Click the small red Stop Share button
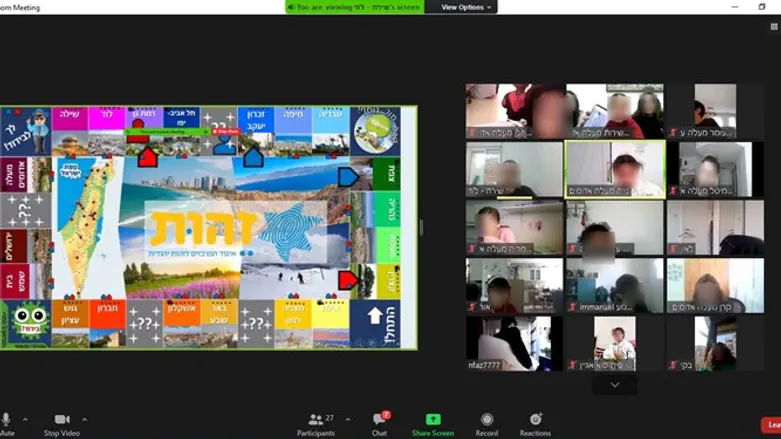 coord(226,130)
